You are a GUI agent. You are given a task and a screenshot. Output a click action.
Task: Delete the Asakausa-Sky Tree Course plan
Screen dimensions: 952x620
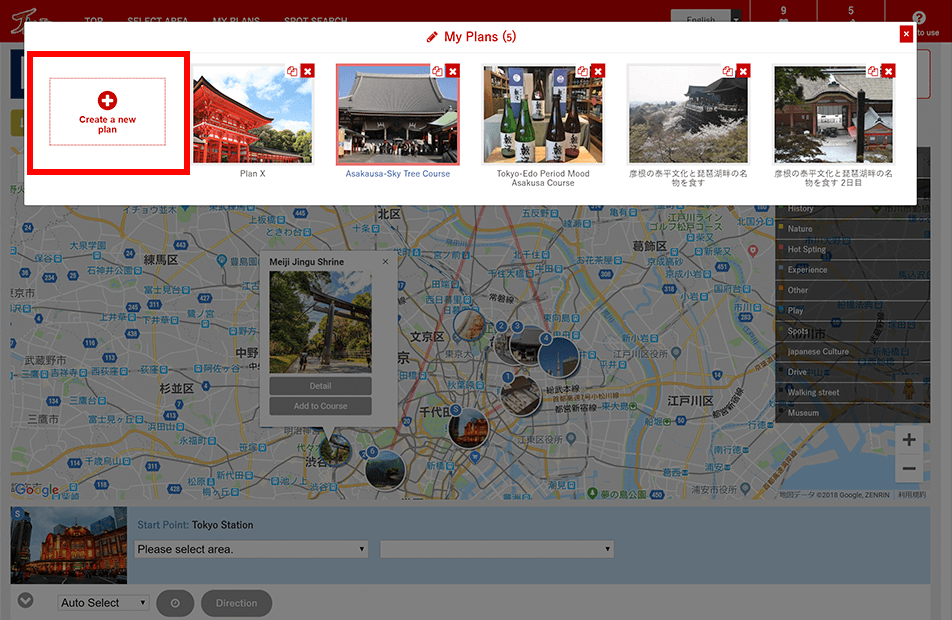[453, 71]
